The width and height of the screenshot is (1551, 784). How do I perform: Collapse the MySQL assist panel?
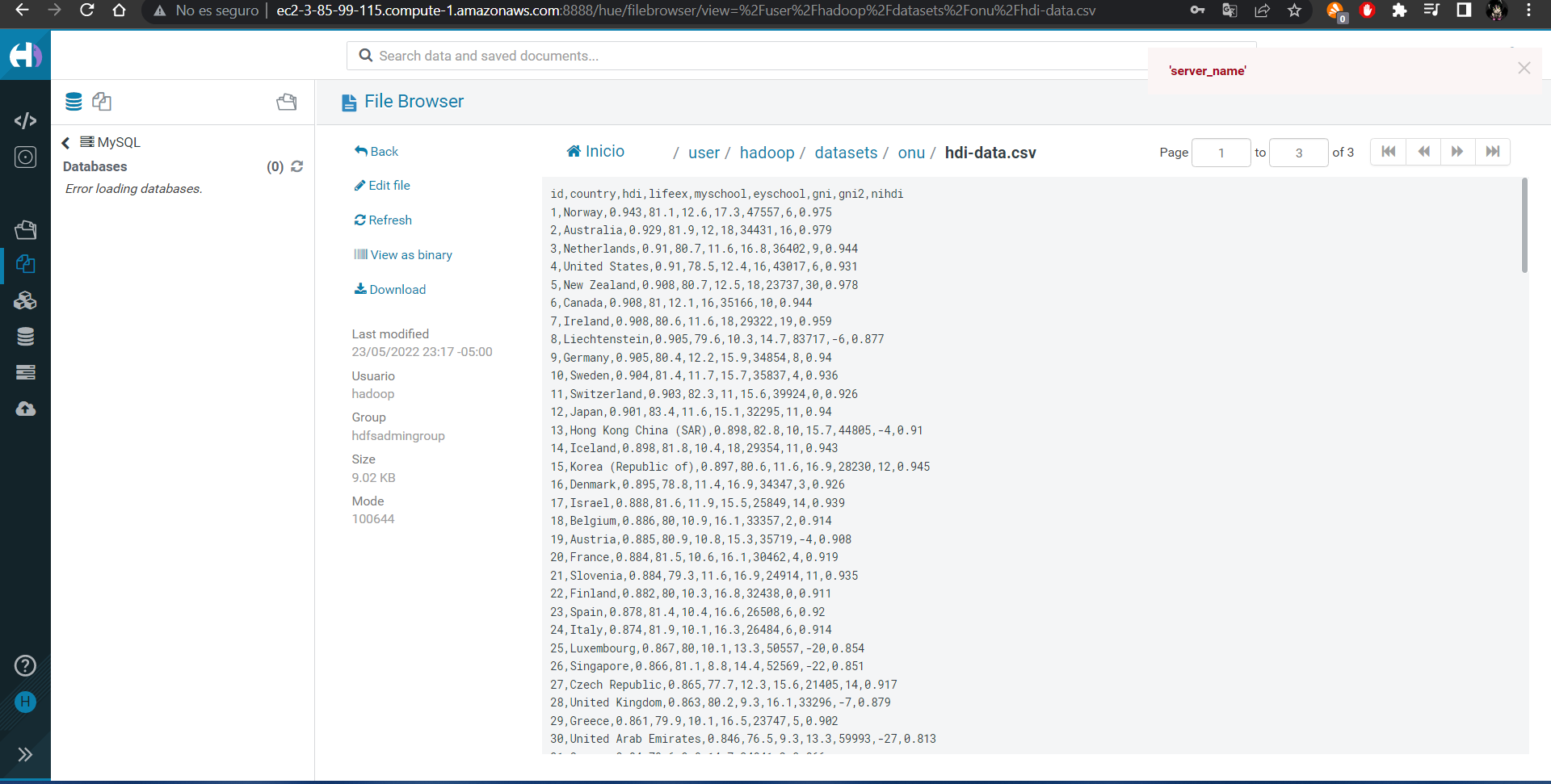pyautogui.click(x=65, y=142)
